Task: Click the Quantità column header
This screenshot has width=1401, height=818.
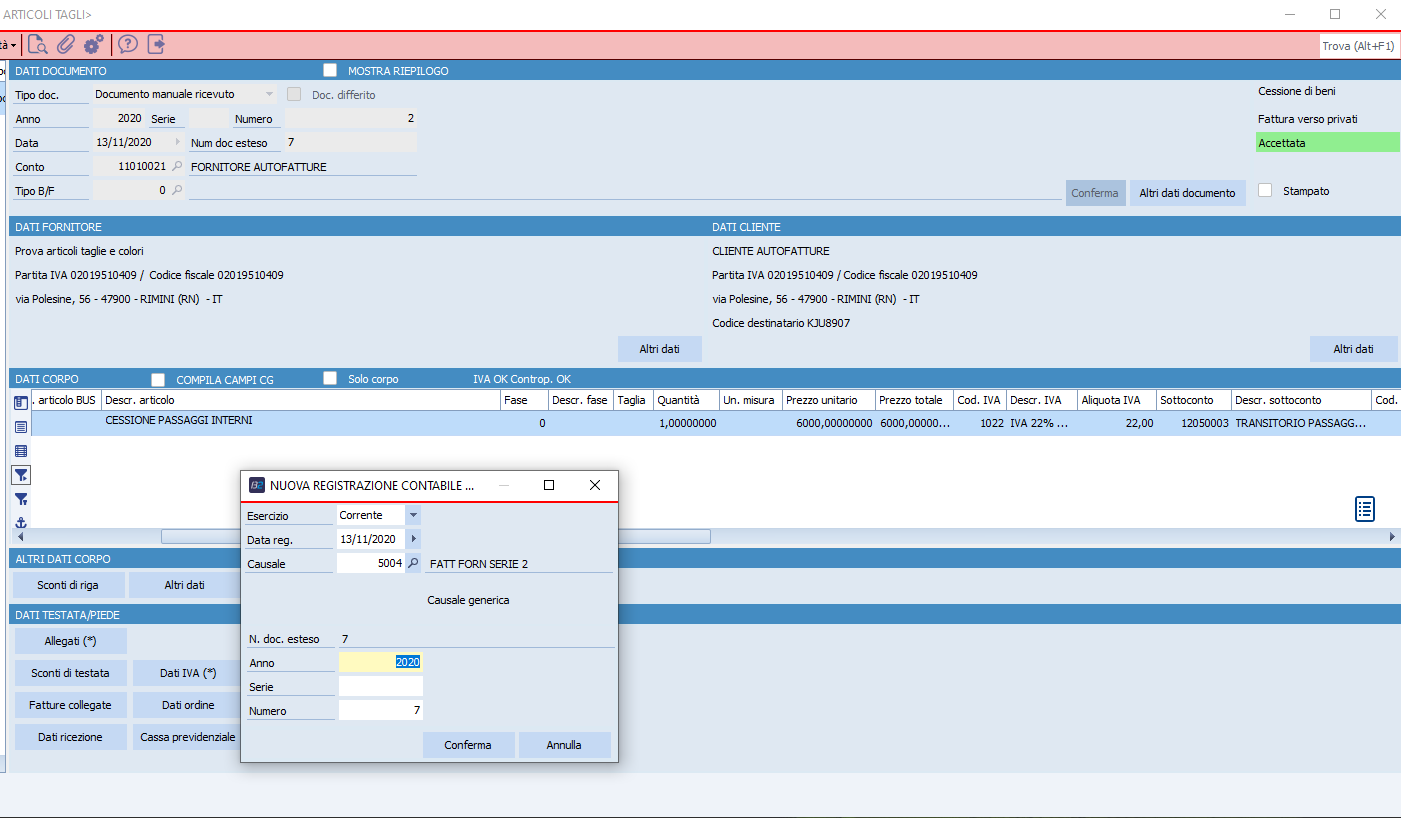Action: pyautogui.click(x=687, y=400)
